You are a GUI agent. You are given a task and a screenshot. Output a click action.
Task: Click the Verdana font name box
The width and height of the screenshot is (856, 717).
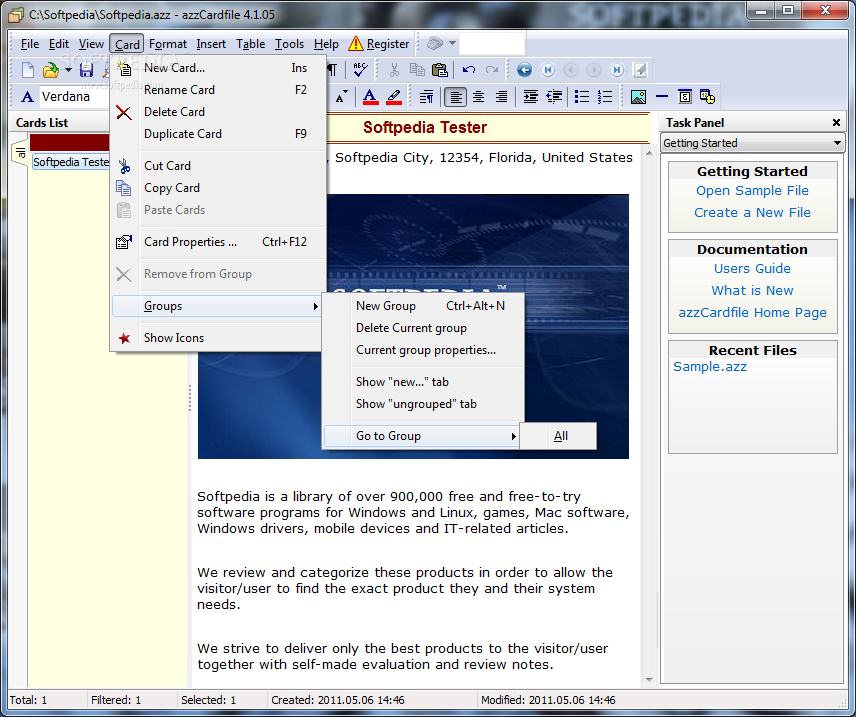pos(75,97)
